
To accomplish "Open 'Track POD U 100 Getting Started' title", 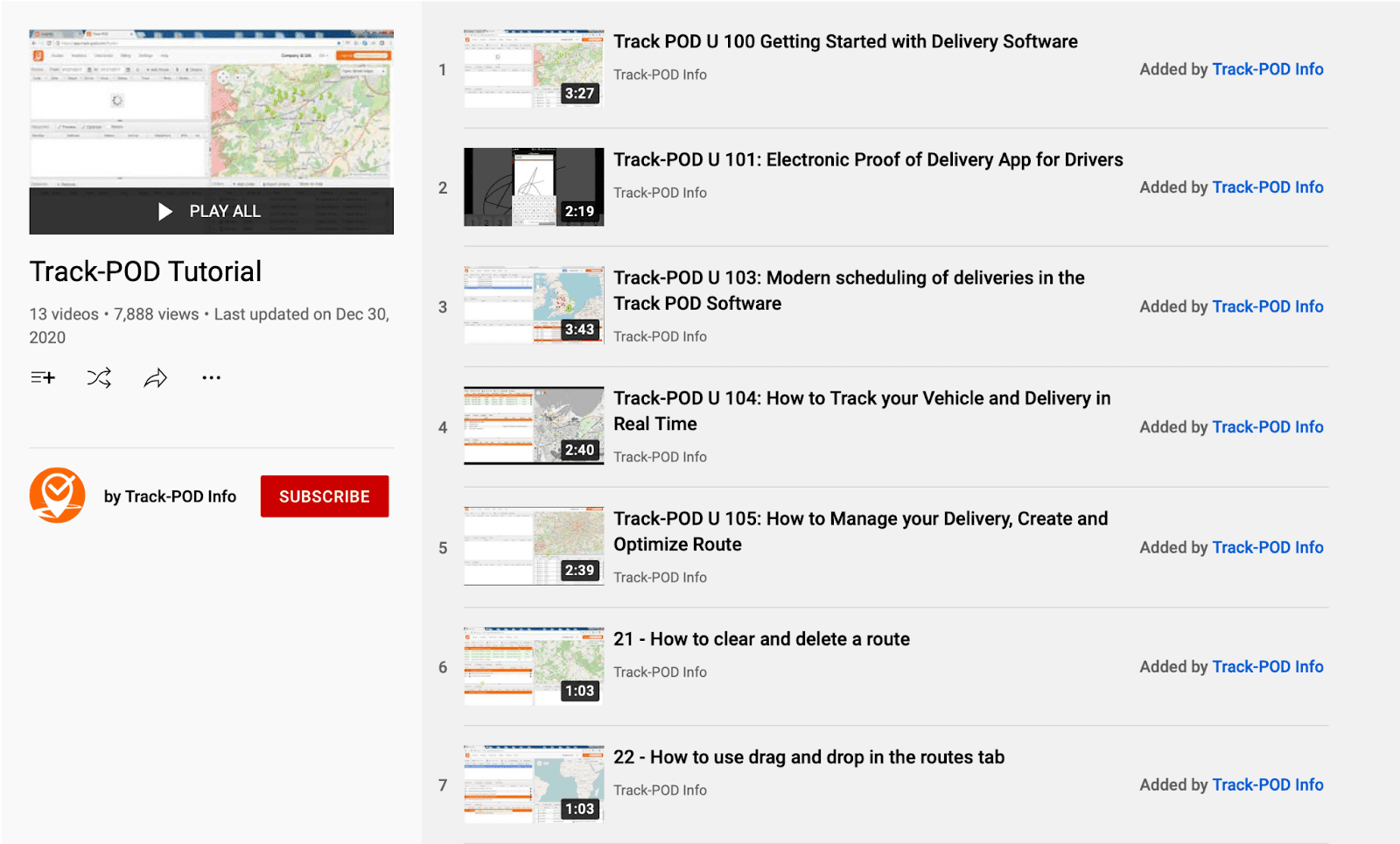I will [845, 41].
